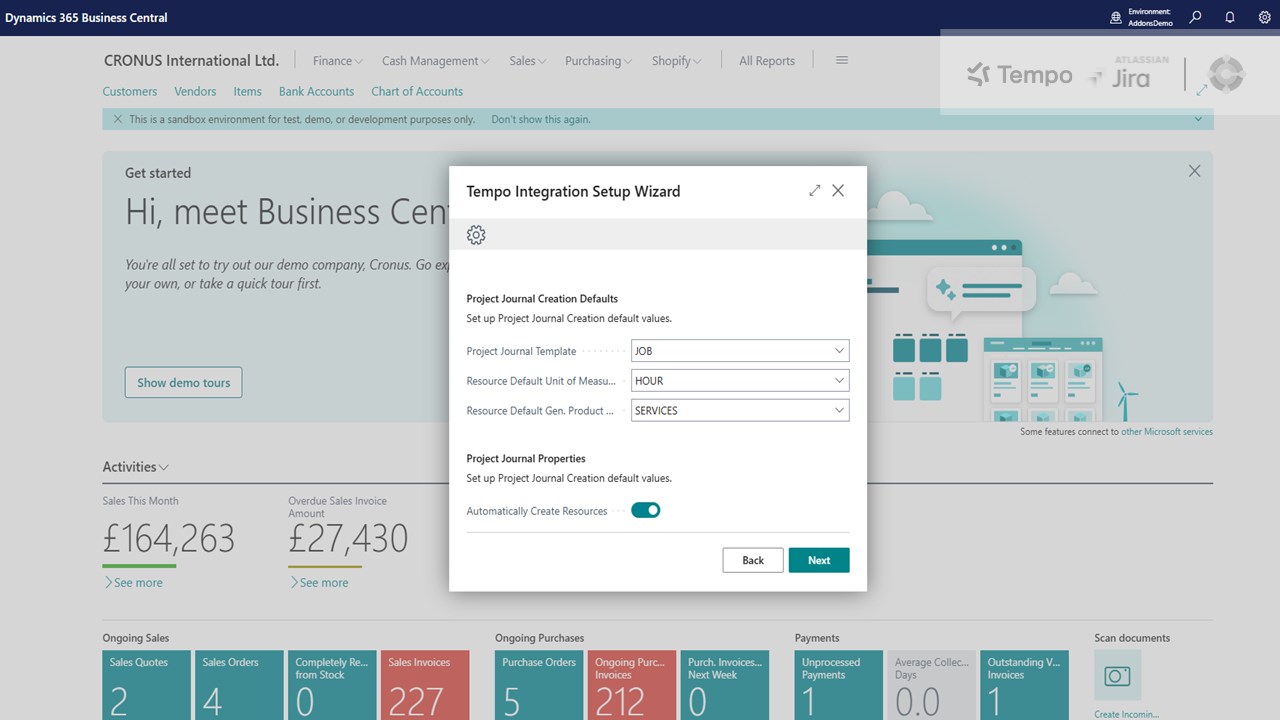Expand the notification bar chevron
The width and height of the screenshot is (1280, 720).
1198,119
